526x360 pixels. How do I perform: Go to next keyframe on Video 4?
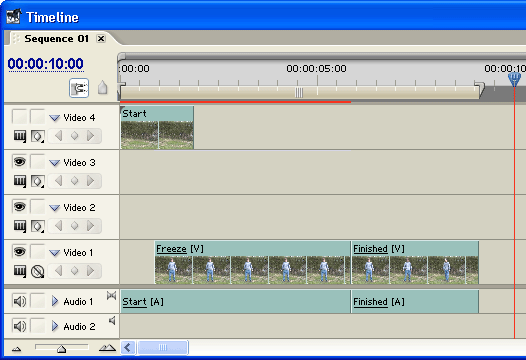91,136
